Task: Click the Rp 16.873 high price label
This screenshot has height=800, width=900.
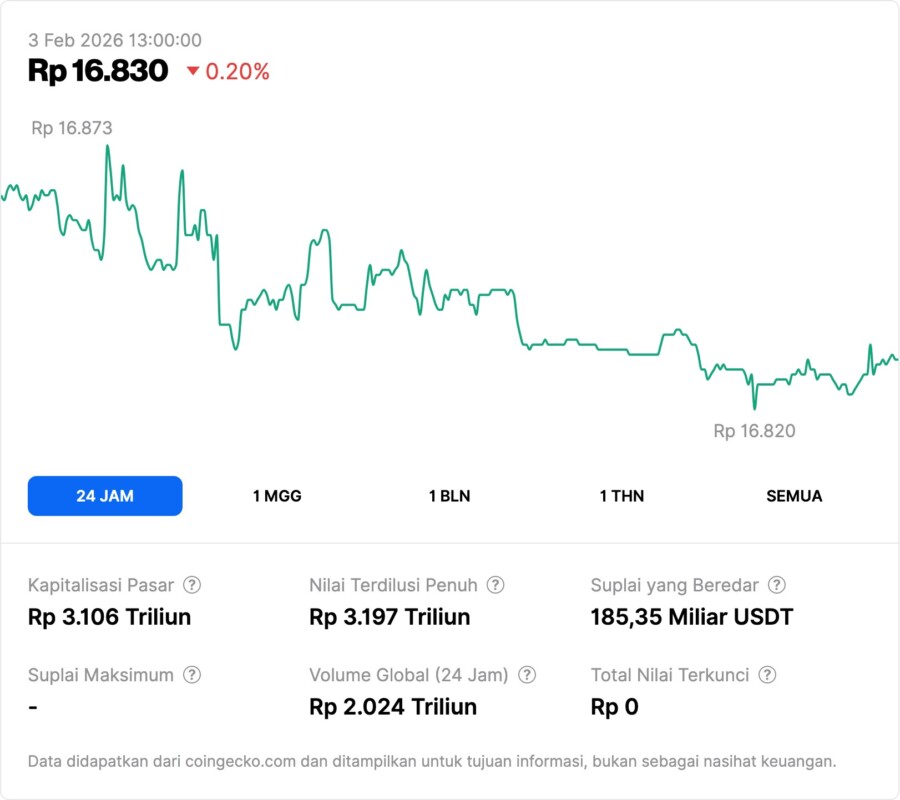Action: point(72,128)
